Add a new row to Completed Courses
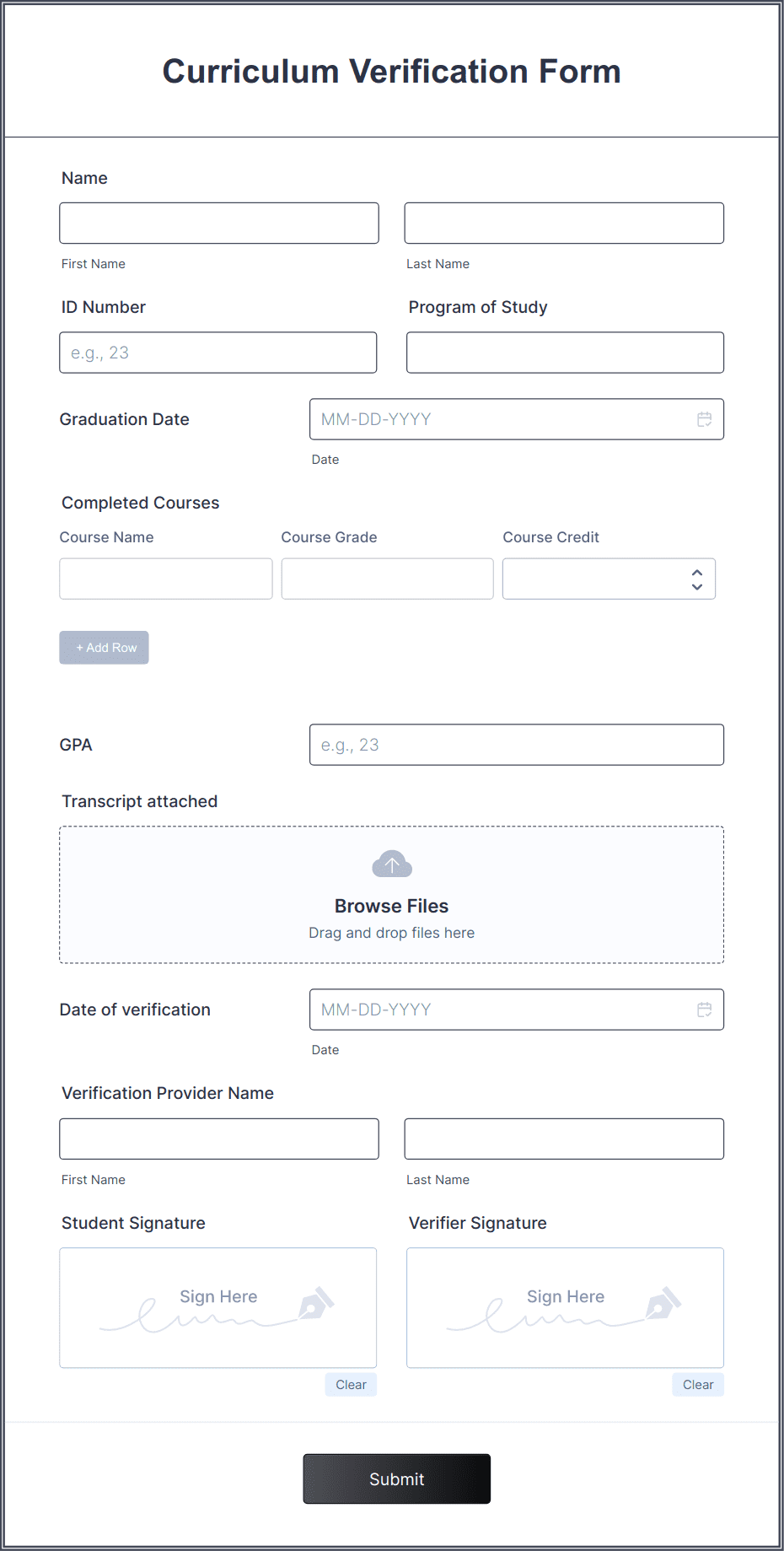This screenshot has width=784, height=1551. (104, 647)
